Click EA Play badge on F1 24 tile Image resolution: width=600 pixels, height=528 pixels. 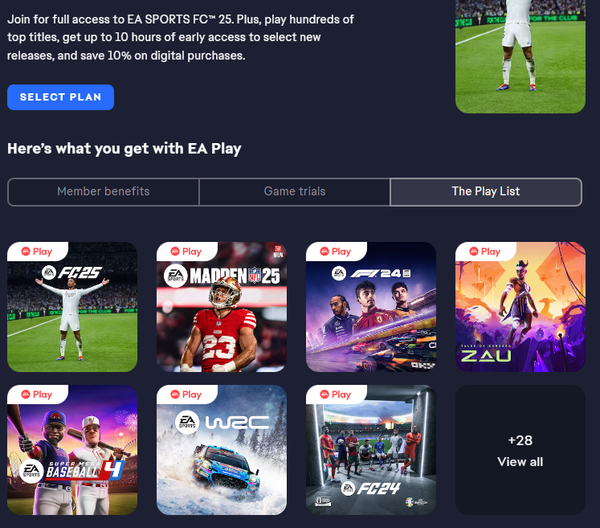[x=336, y=251]
